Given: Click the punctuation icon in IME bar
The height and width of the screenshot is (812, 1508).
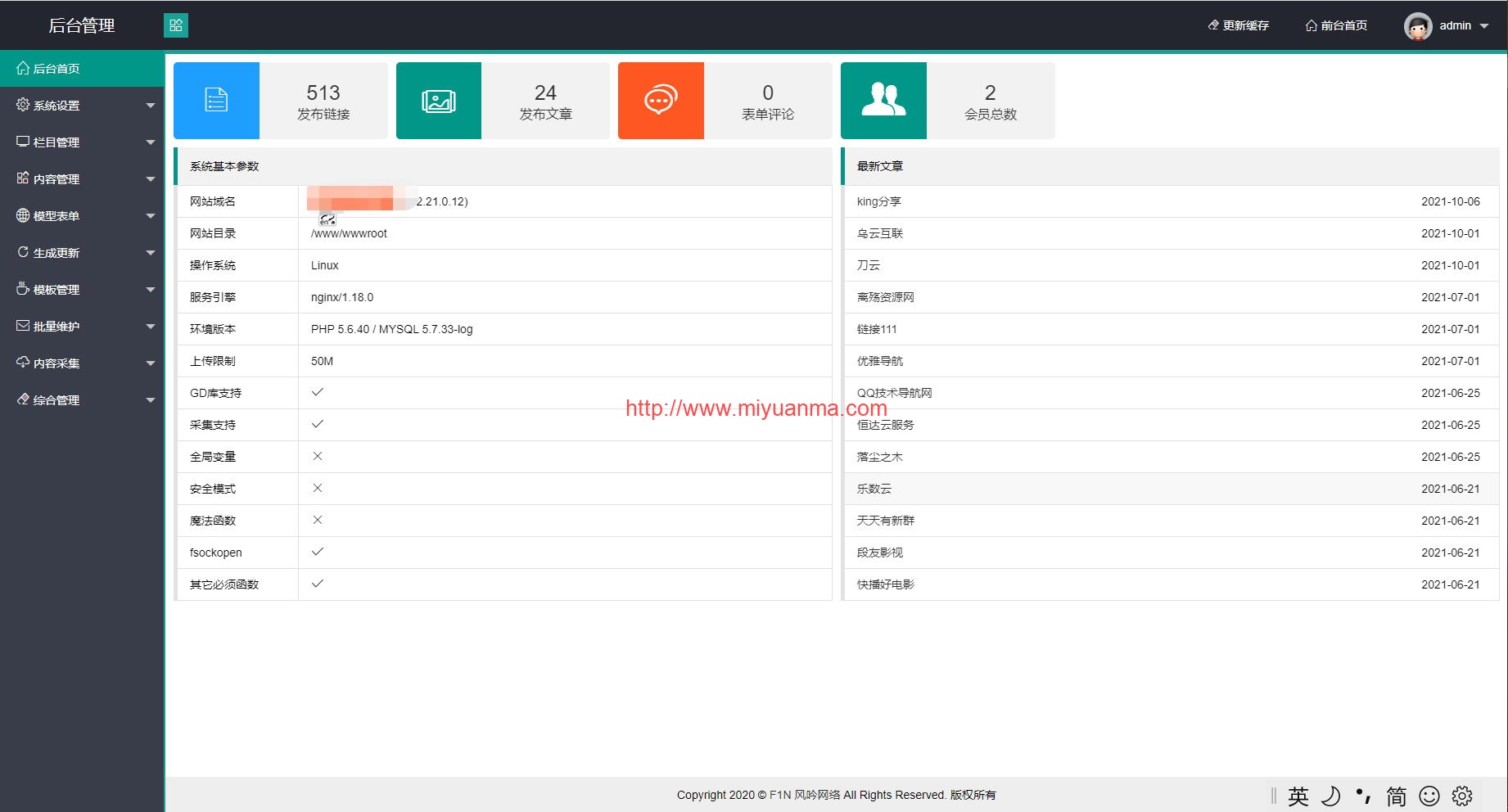Looking at the screenshot, I should (1363, 796).
